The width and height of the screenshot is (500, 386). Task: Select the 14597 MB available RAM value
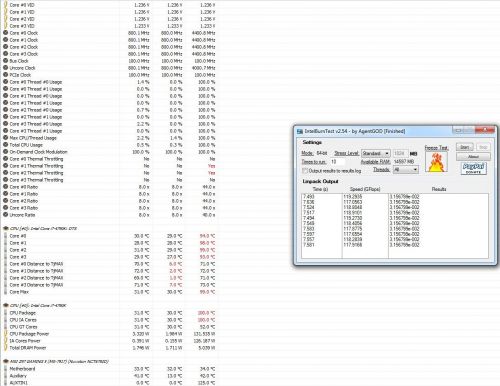click(x=404, y=162)
